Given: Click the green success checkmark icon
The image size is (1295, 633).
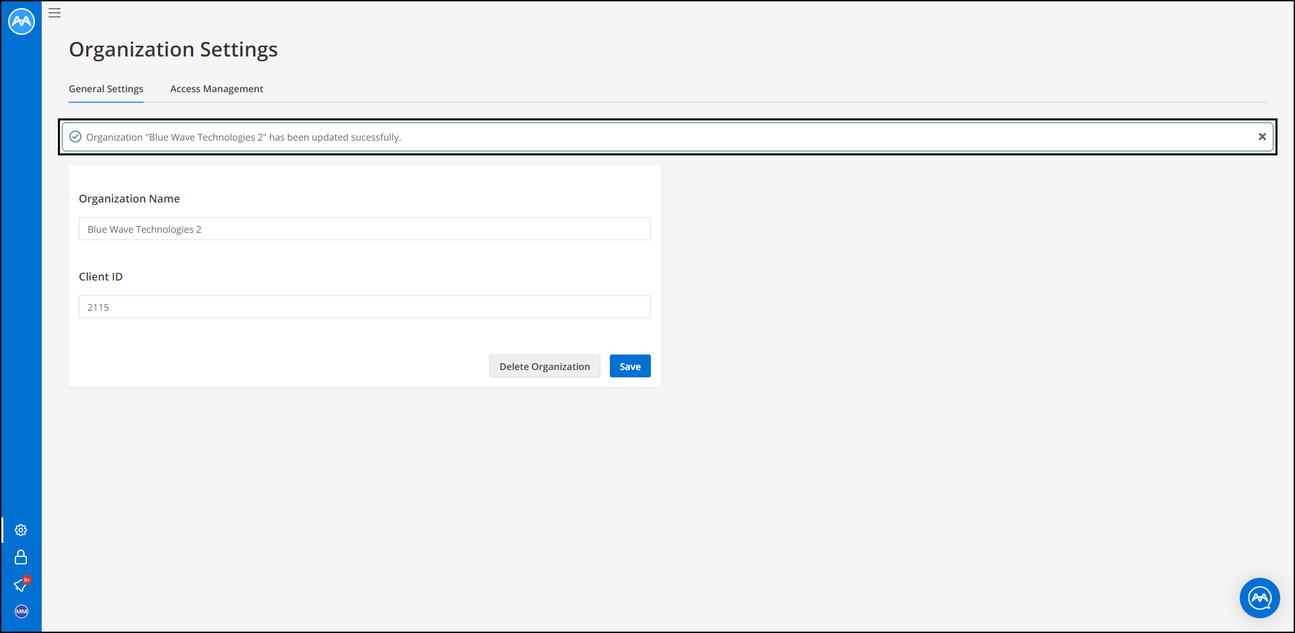Looking at the screenshot, I should tap(75, 137).
